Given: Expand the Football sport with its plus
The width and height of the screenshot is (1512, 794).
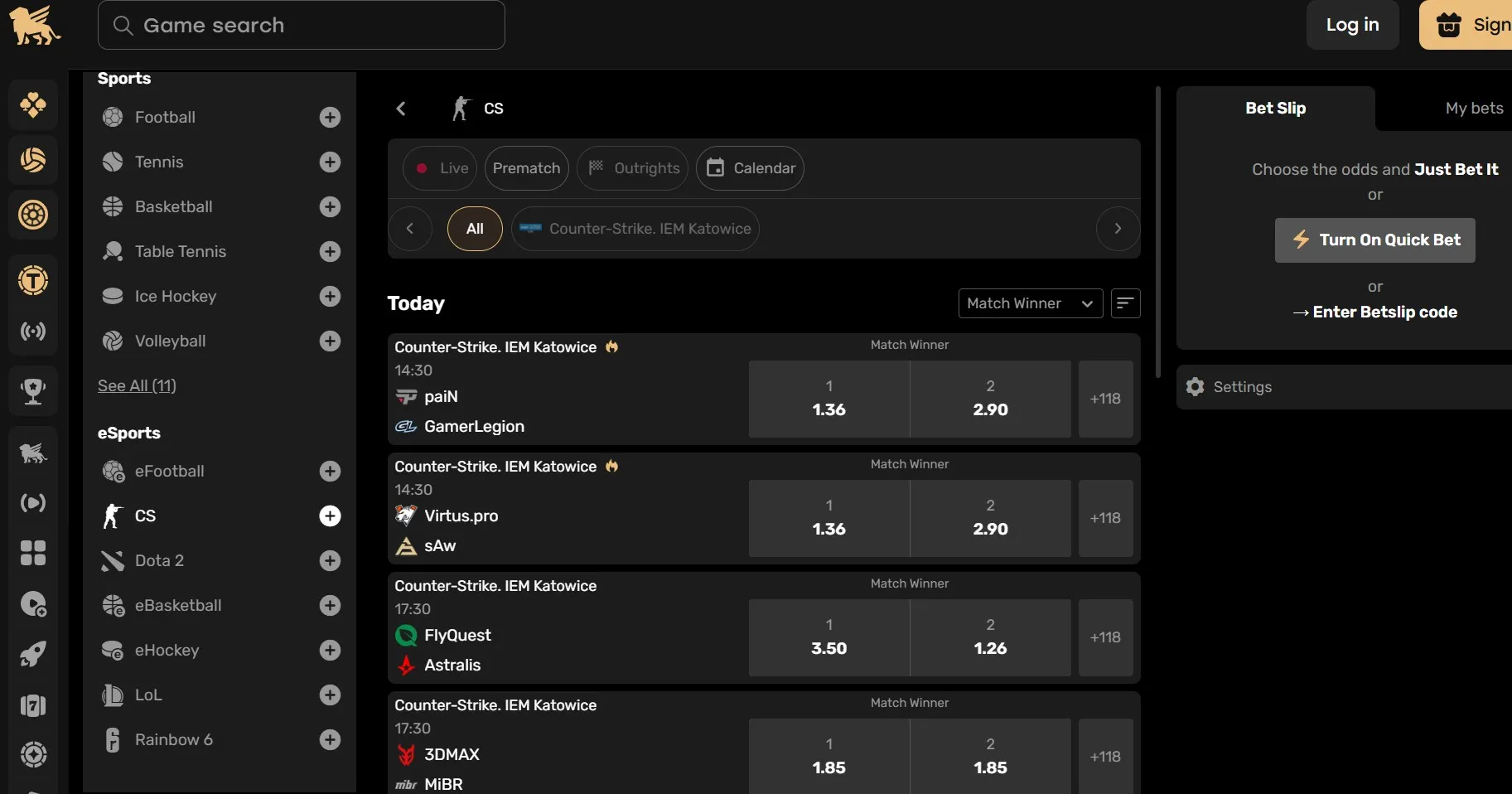Looking at the screenshot, I should pos(330,118).
